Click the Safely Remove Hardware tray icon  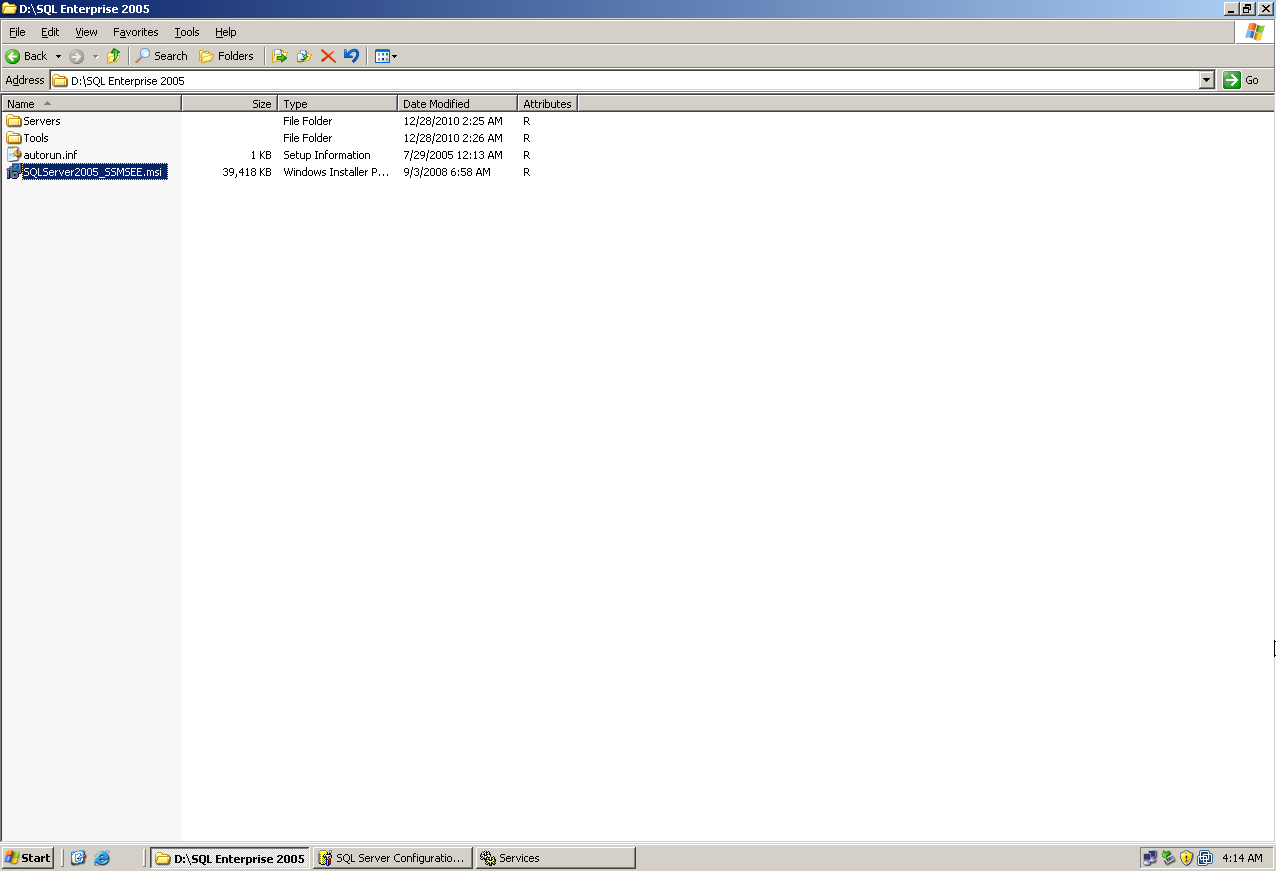tap(1168, 858)
